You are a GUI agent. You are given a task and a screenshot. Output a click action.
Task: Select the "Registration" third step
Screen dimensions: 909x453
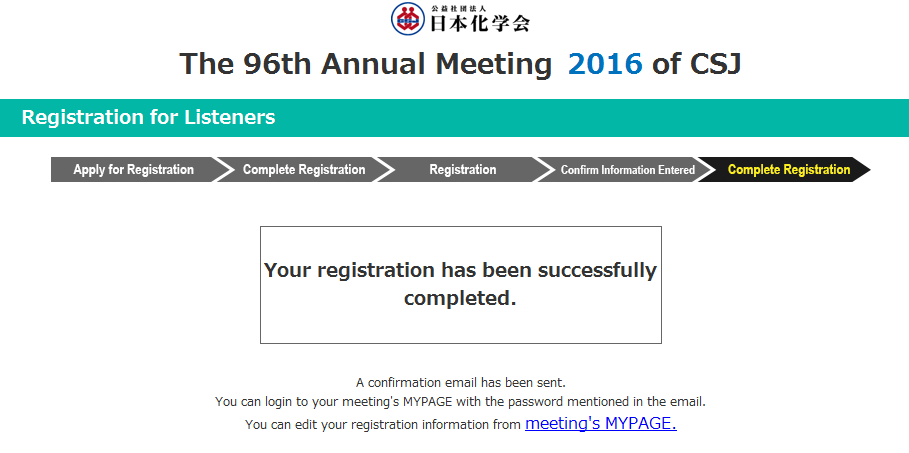[x=463, y=169]
